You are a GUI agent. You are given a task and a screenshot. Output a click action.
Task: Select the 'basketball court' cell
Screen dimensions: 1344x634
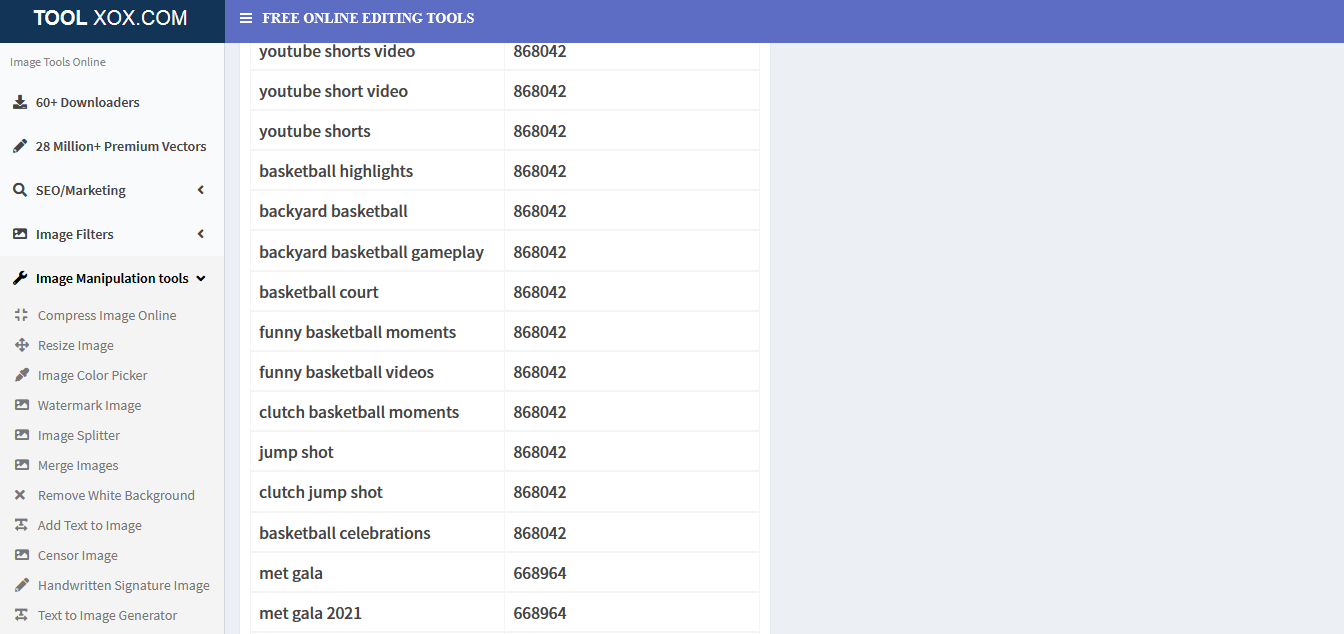coord(378,292)
